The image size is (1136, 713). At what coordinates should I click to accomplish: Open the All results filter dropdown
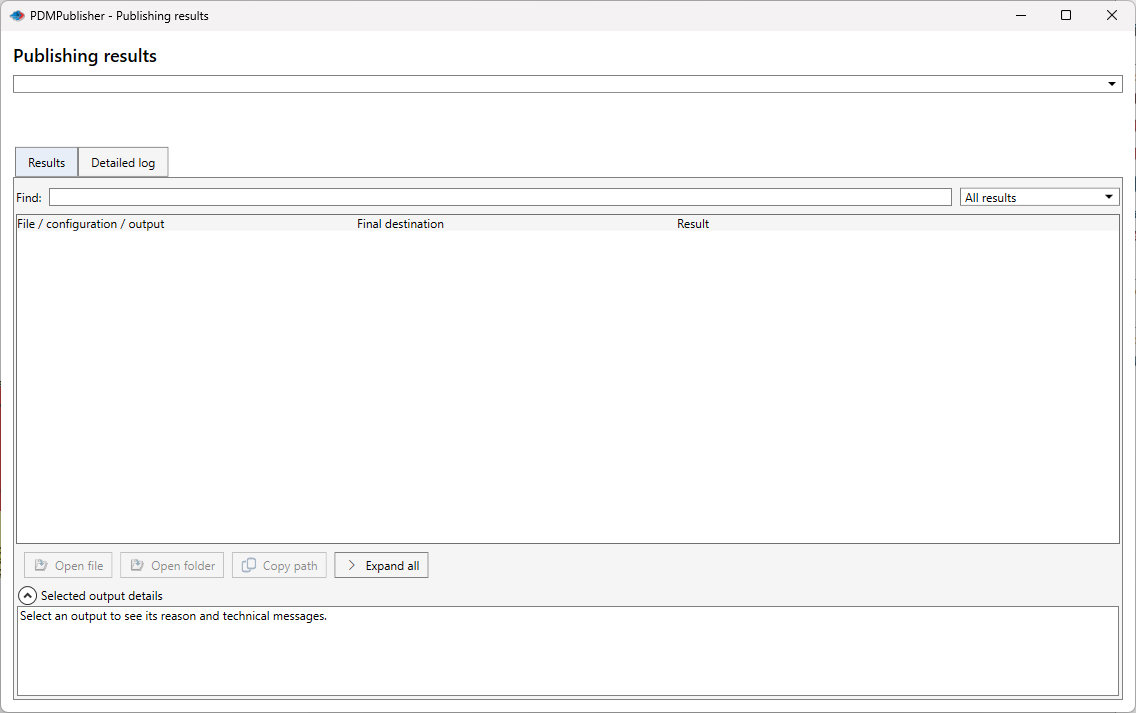tap(1040, 197)
